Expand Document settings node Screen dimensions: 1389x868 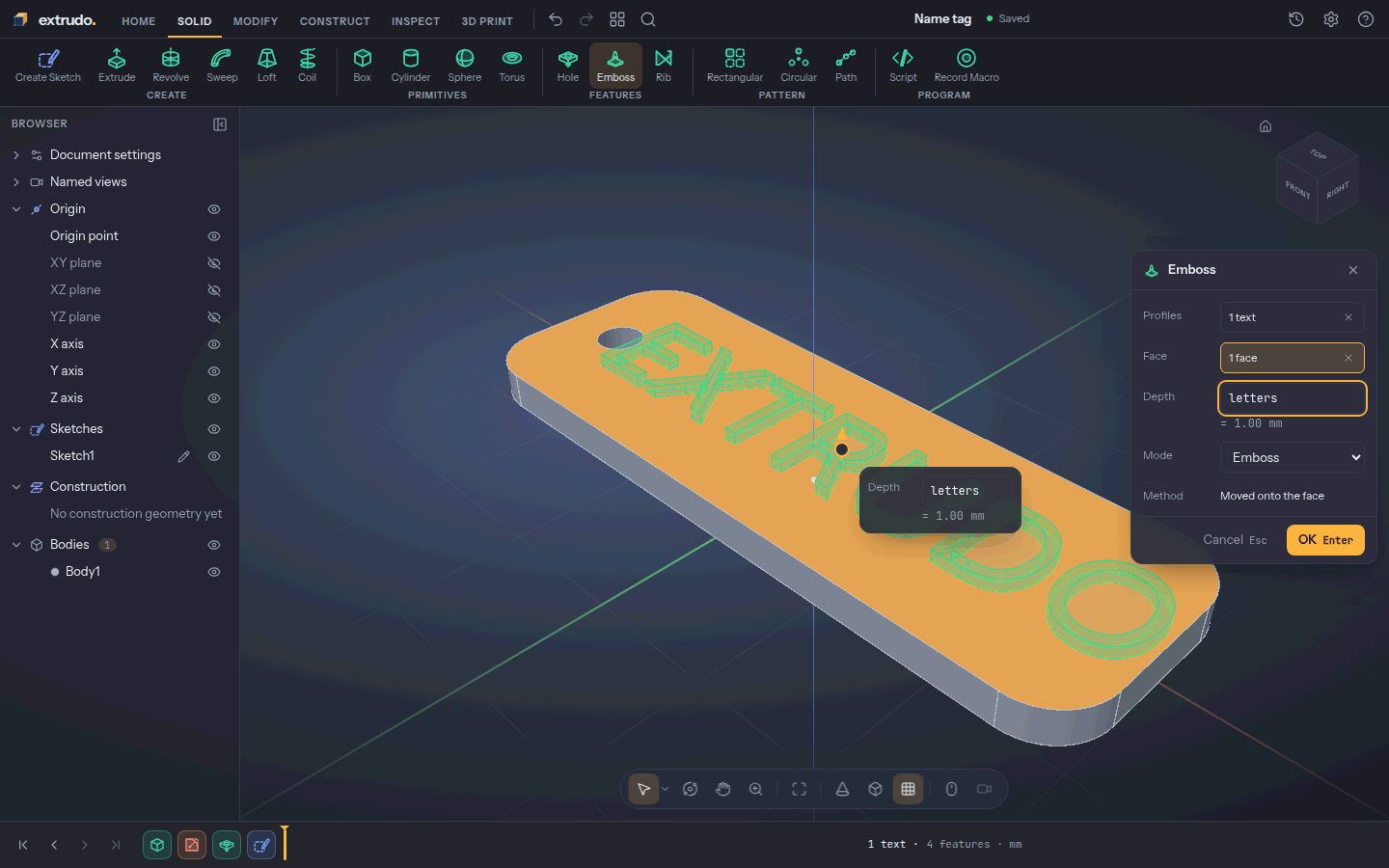click(16, 155)
